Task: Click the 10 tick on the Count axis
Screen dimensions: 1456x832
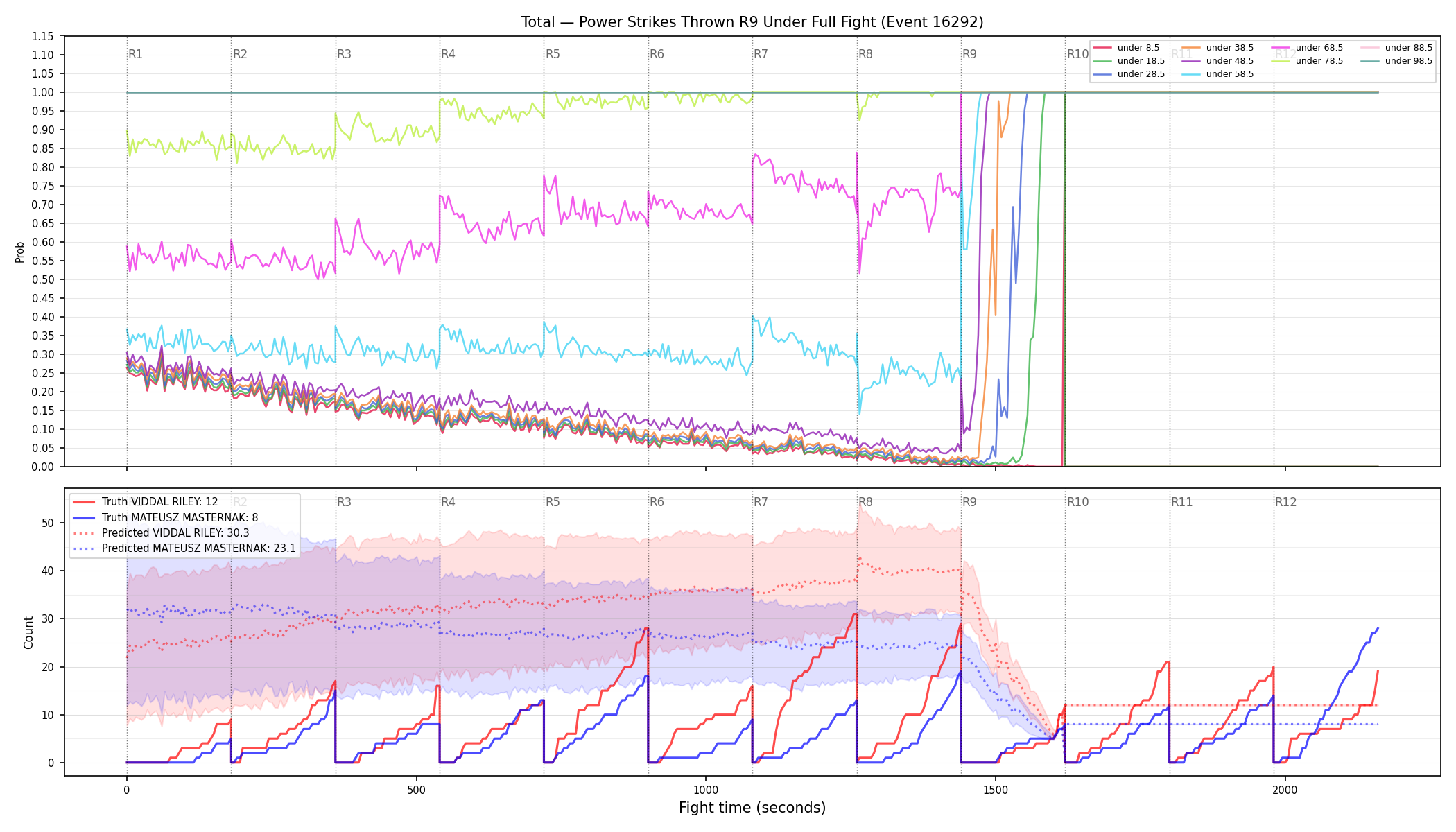Action: click(x=48, y=715)
